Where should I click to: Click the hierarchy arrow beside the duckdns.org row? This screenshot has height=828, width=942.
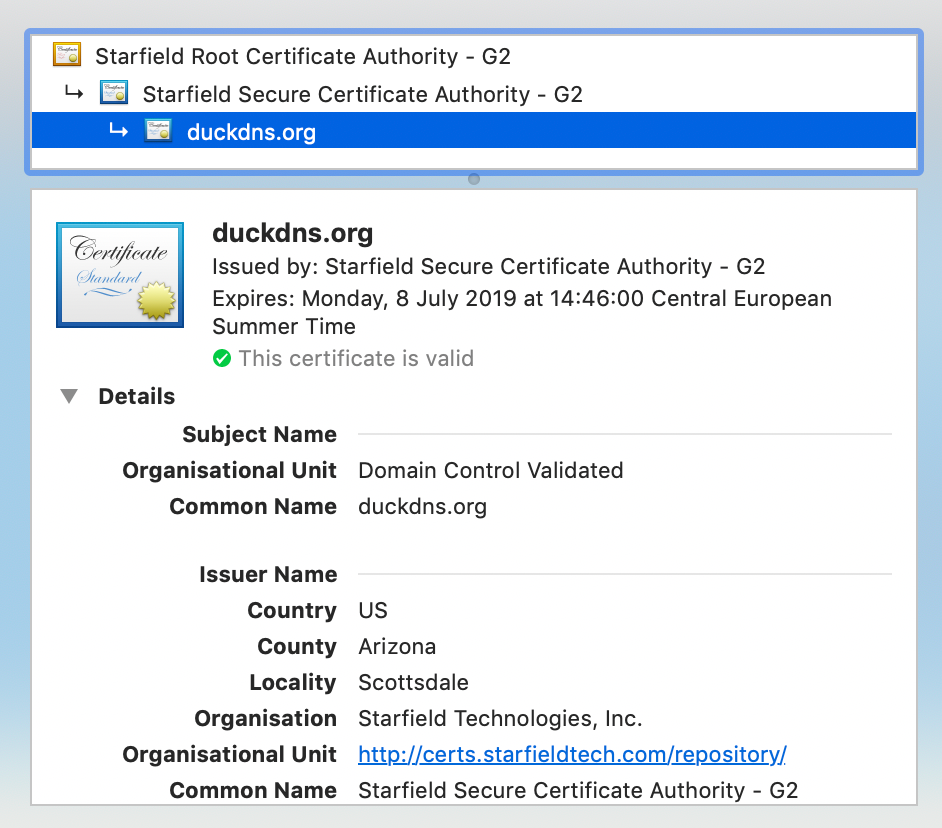pyautogui.click(x=118, y=131)
